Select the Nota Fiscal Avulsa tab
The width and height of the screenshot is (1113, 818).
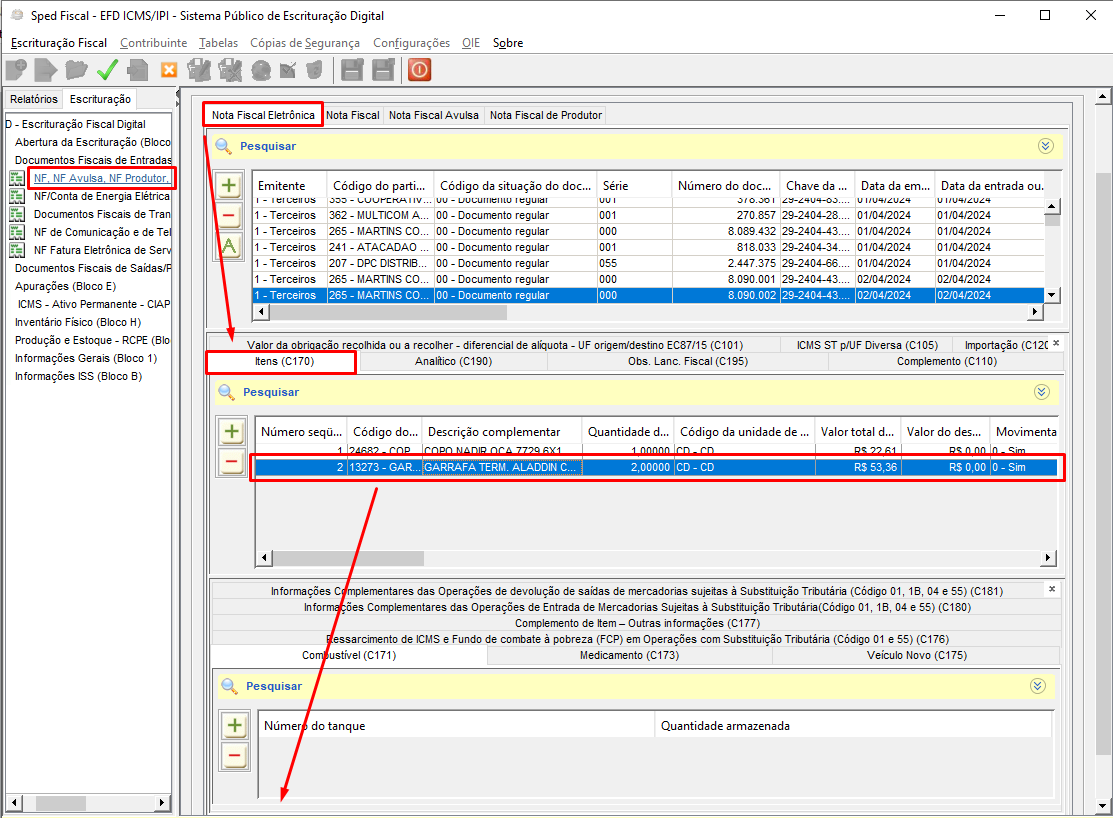click(x=433, y=115)
